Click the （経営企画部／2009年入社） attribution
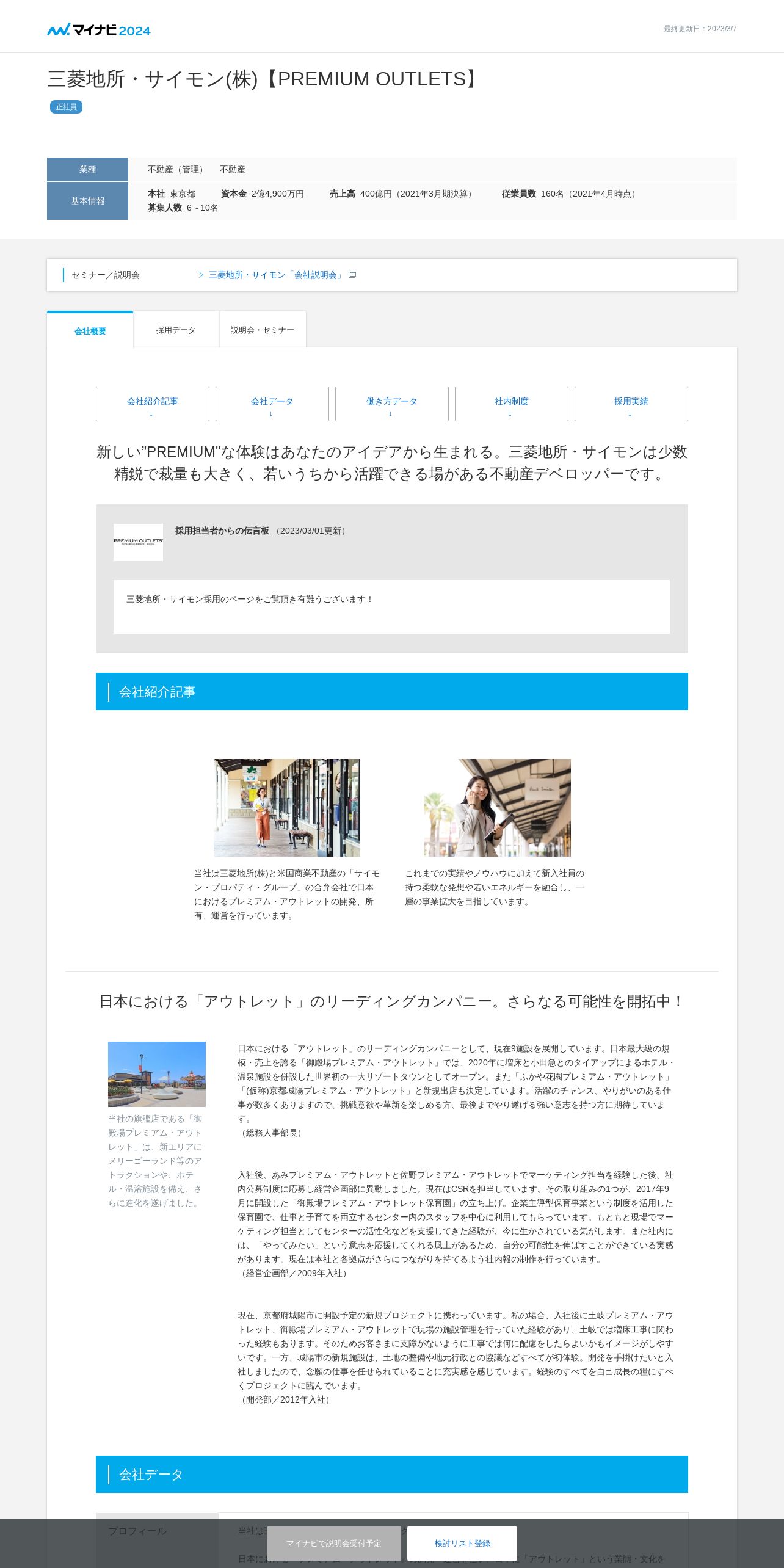Screen dimensions: 784x1568 tap(294, 1273)
